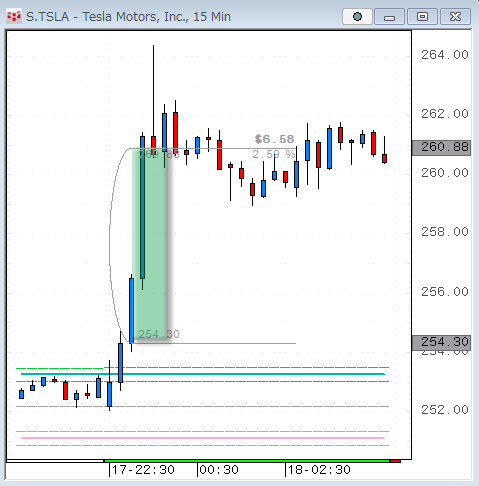Click the red chart icon beside S.TSLA title

pyautogui.click(x=14, y=16)
